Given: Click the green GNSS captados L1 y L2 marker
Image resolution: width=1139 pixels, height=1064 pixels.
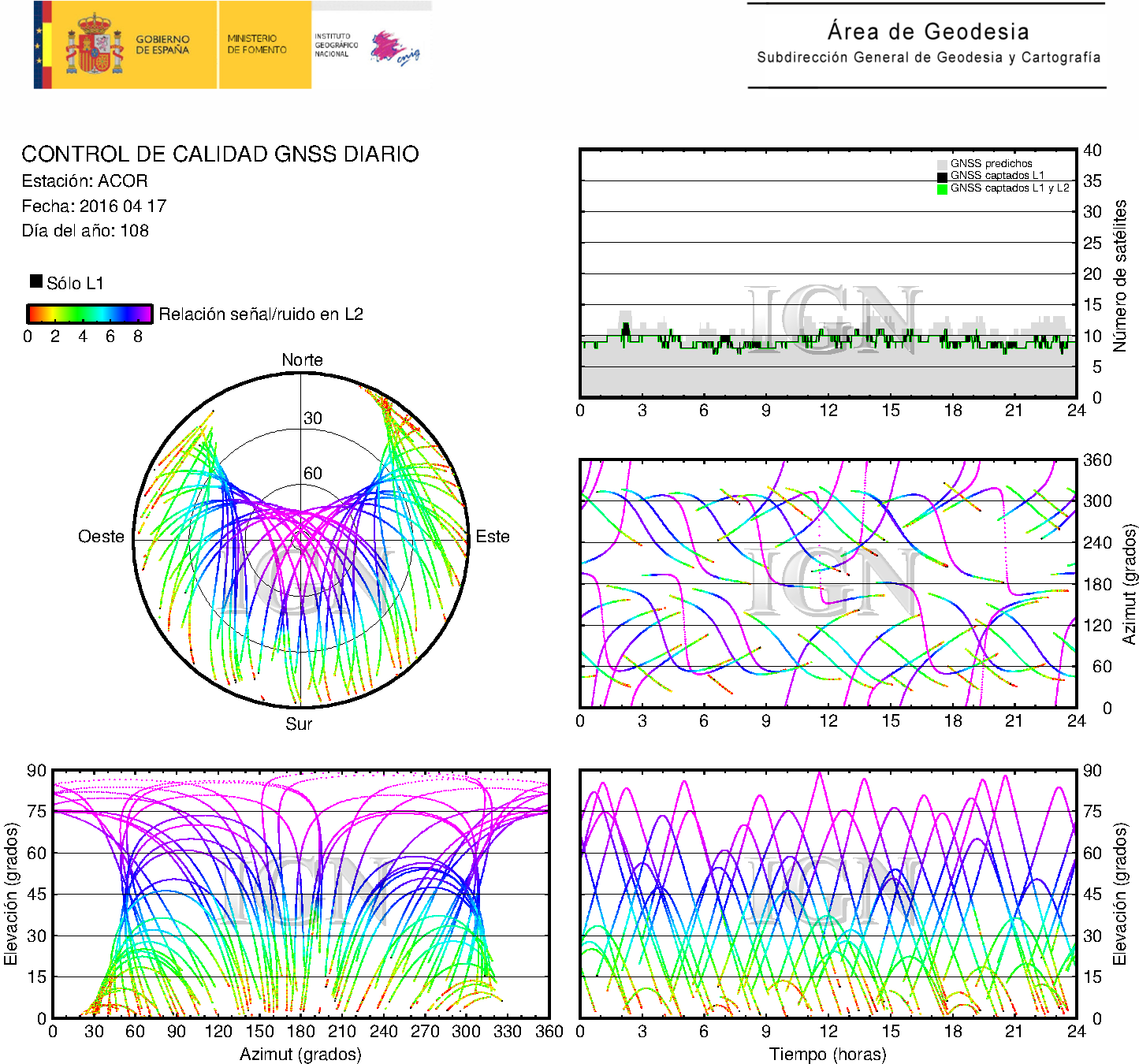Looking at the screenshot, I should pos(942,189).
